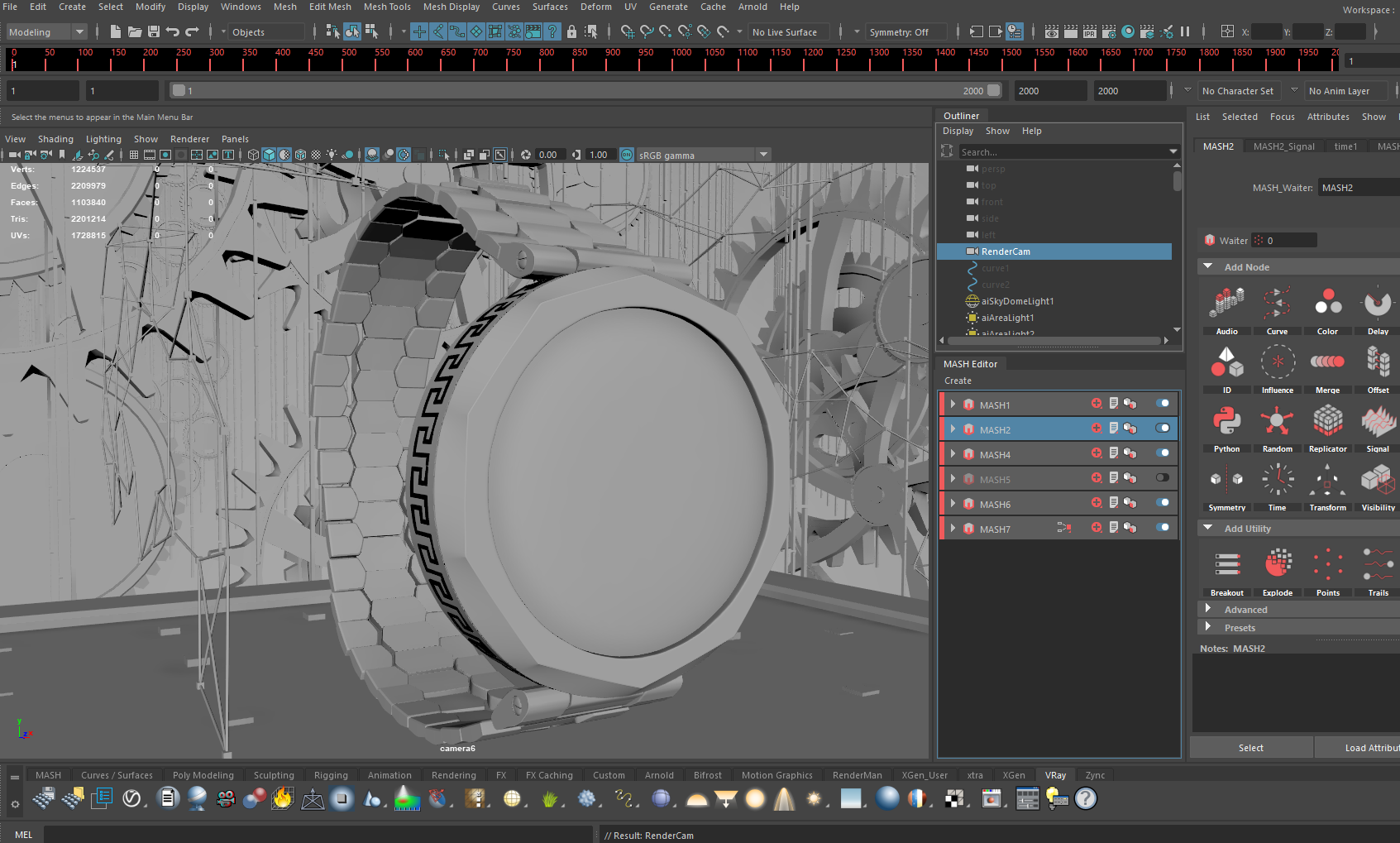This screenshot has width=1400, height=843.
Task: Toggle MASH6 network enable switch
Action: pos(1163,503)
